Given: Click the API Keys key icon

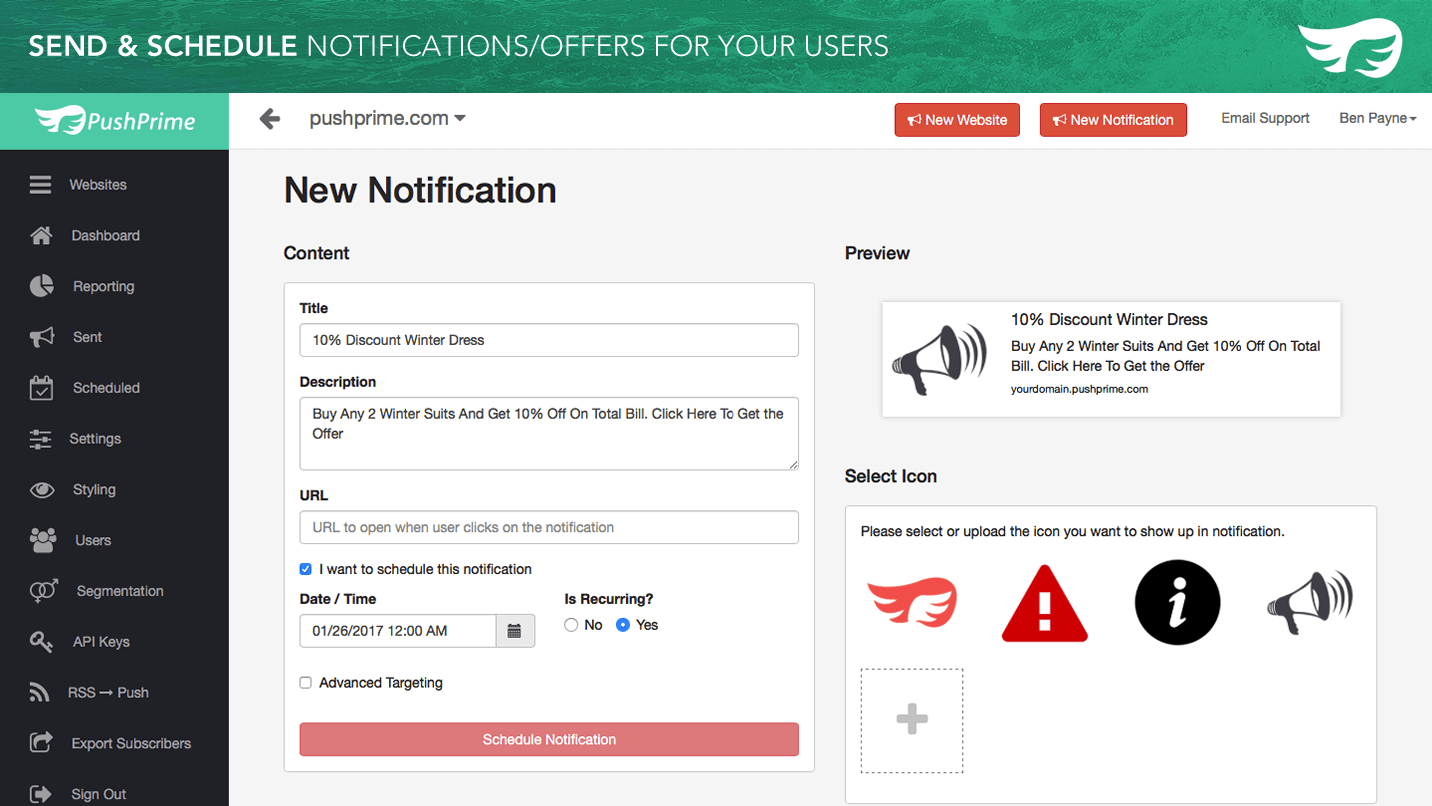Looking at the screenshot, I should 41,642.
